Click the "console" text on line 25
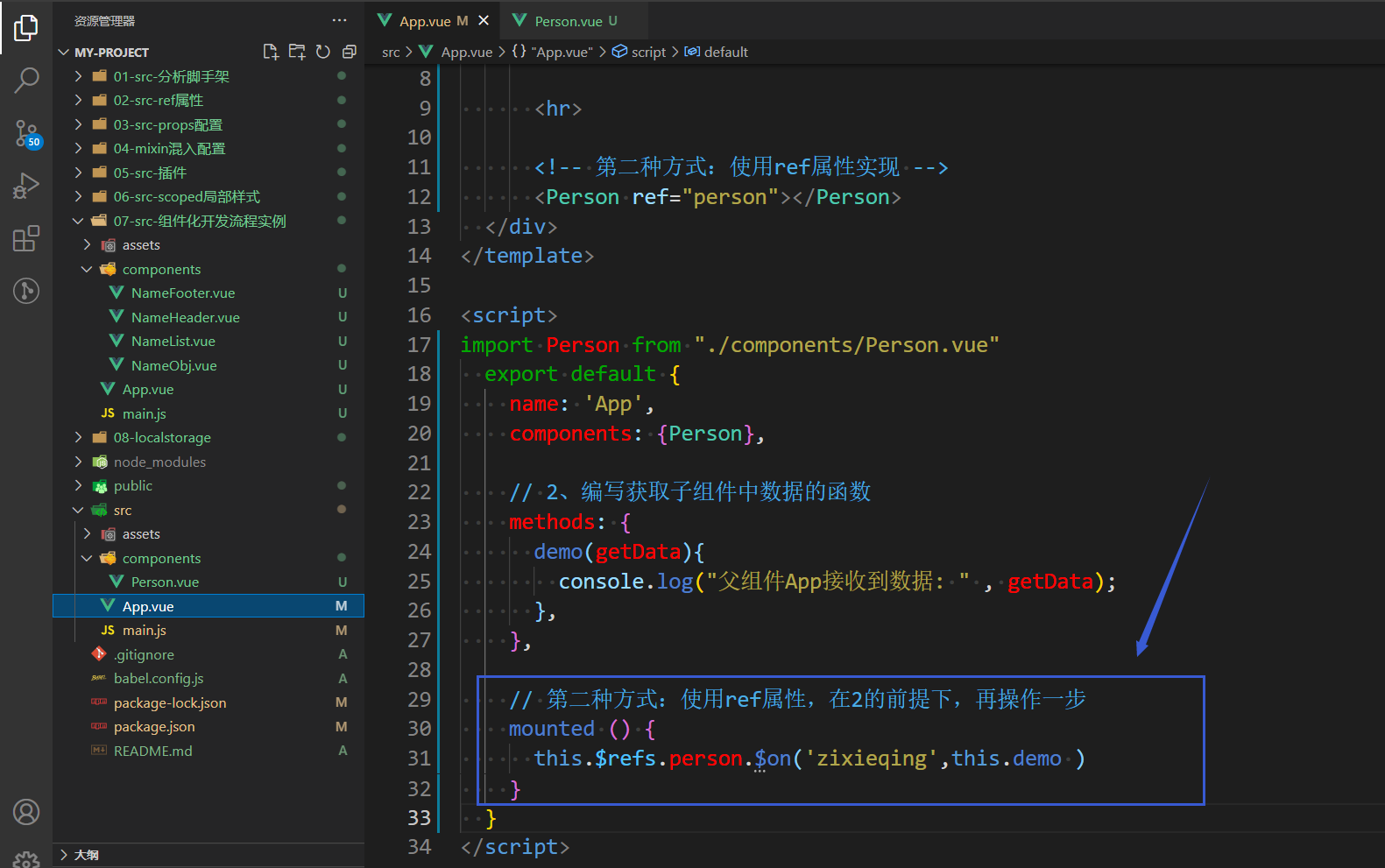The image size is (1385, 868). pyautogui.click(x=602, y=582)
